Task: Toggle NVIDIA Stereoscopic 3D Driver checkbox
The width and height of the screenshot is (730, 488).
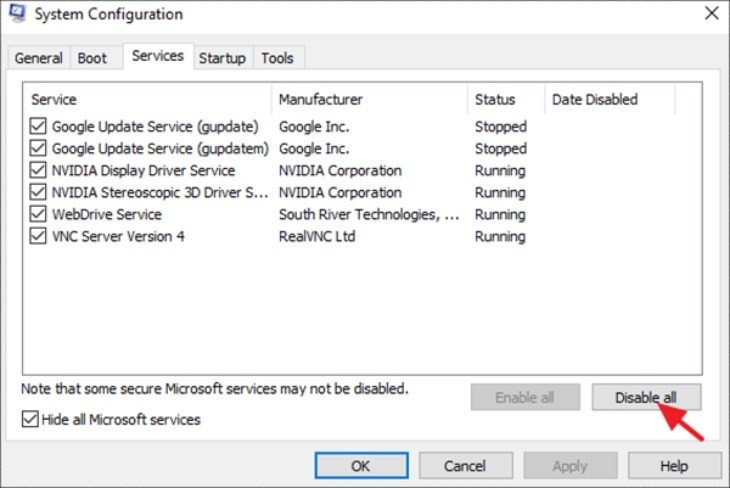Action: [x=38, y=193]
